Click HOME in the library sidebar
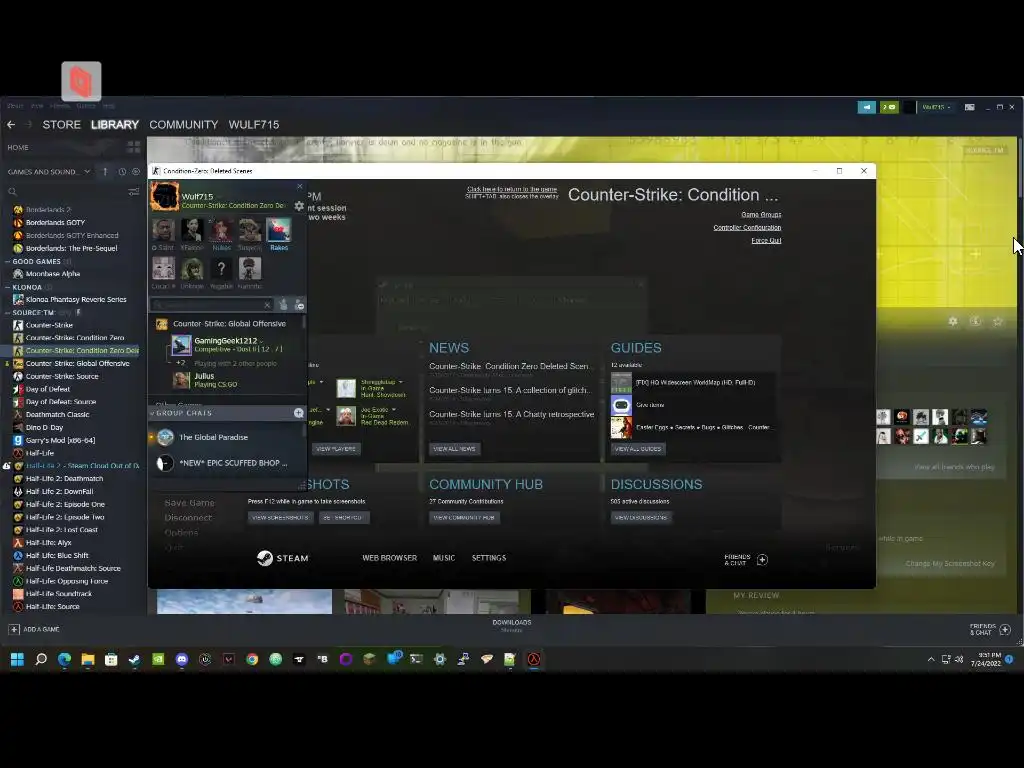 click(18, 148)
